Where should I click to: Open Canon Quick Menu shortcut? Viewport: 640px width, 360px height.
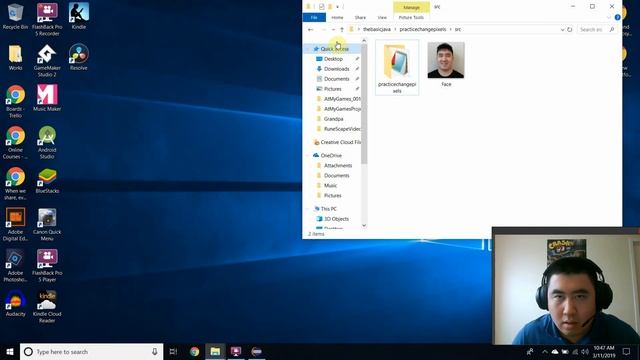47,224
